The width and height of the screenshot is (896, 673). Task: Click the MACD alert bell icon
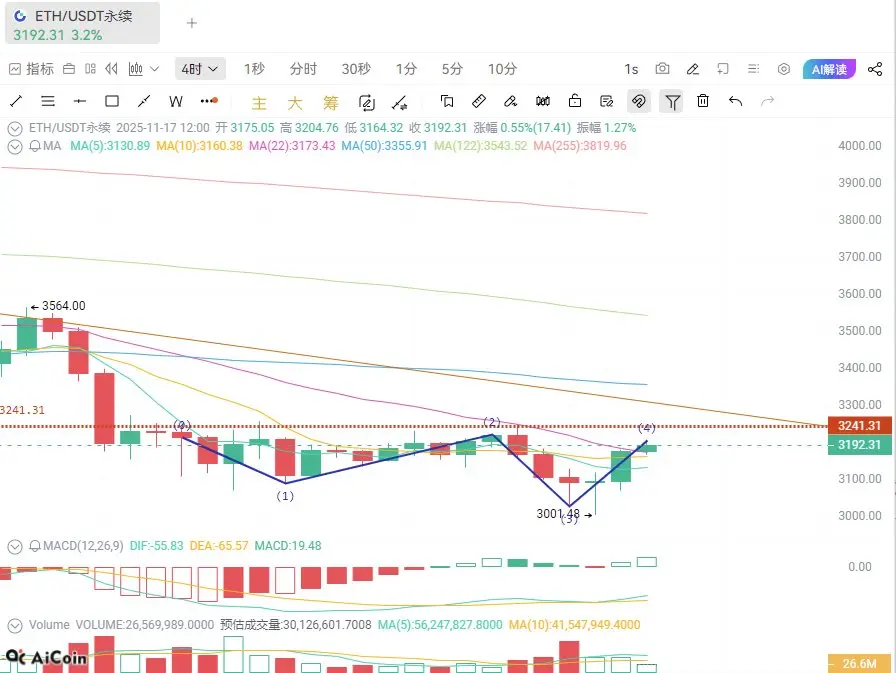(35, 547)
